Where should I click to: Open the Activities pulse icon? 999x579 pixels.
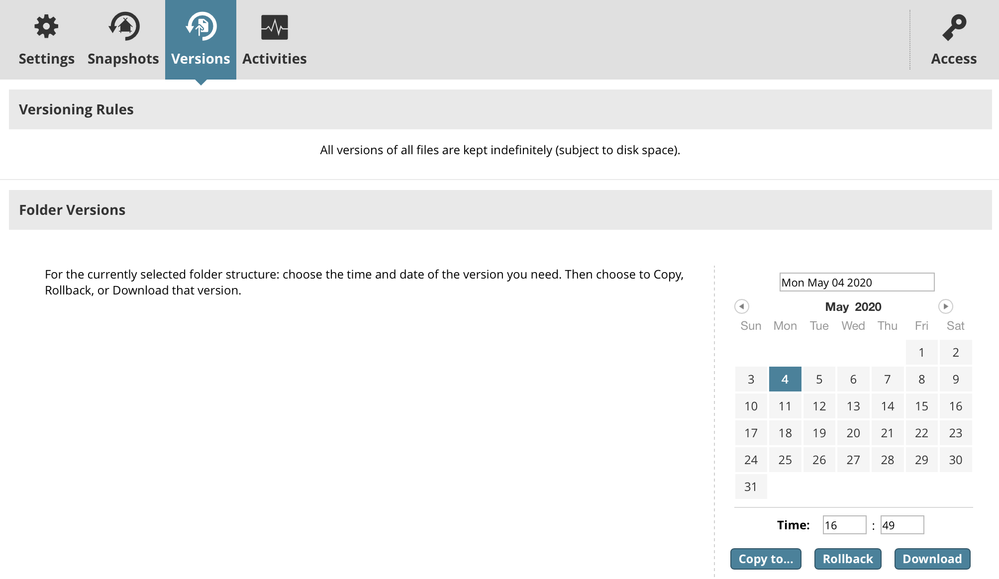click(274, 27)
